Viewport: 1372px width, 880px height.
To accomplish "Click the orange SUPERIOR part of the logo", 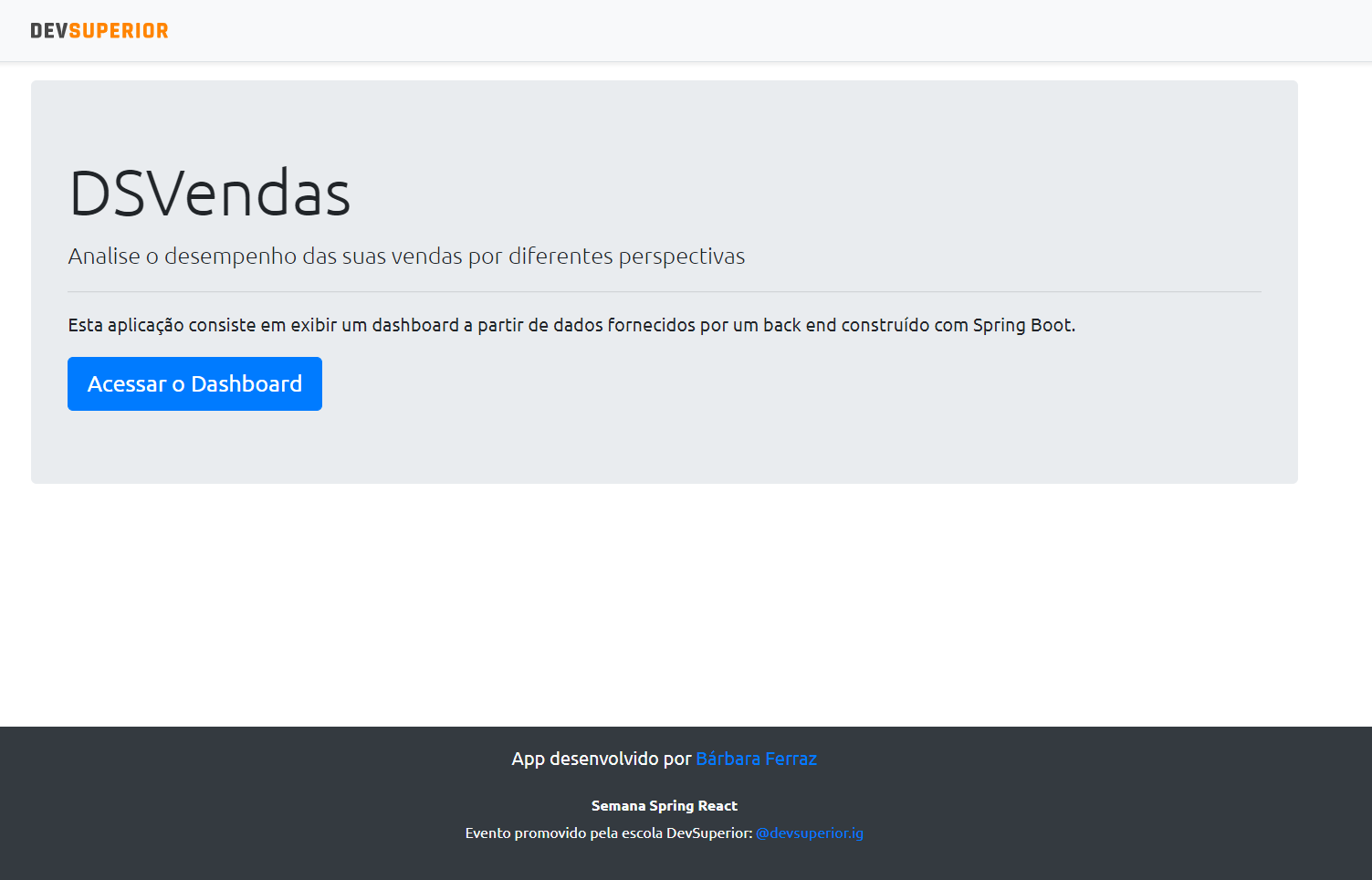I will point(119,30).
